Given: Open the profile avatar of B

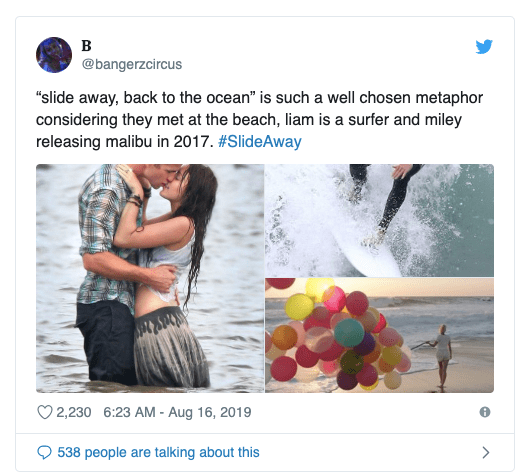Looking at the screenshot, I should pyautogui.click(x=54, y=55).
